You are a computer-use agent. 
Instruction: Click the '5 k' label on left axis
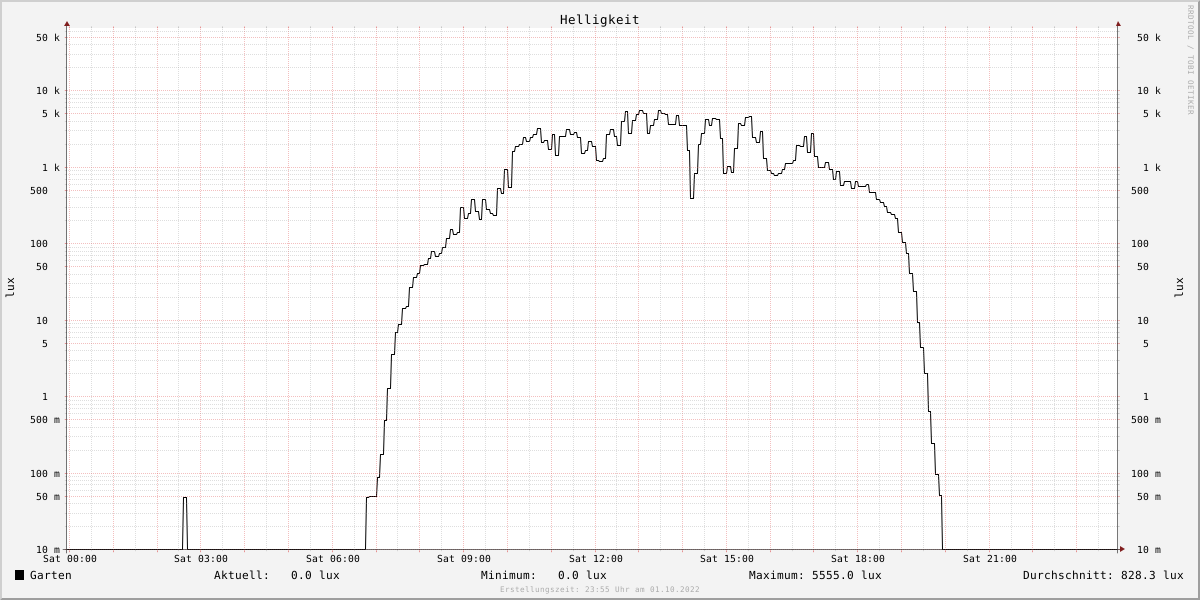point(51,114)
